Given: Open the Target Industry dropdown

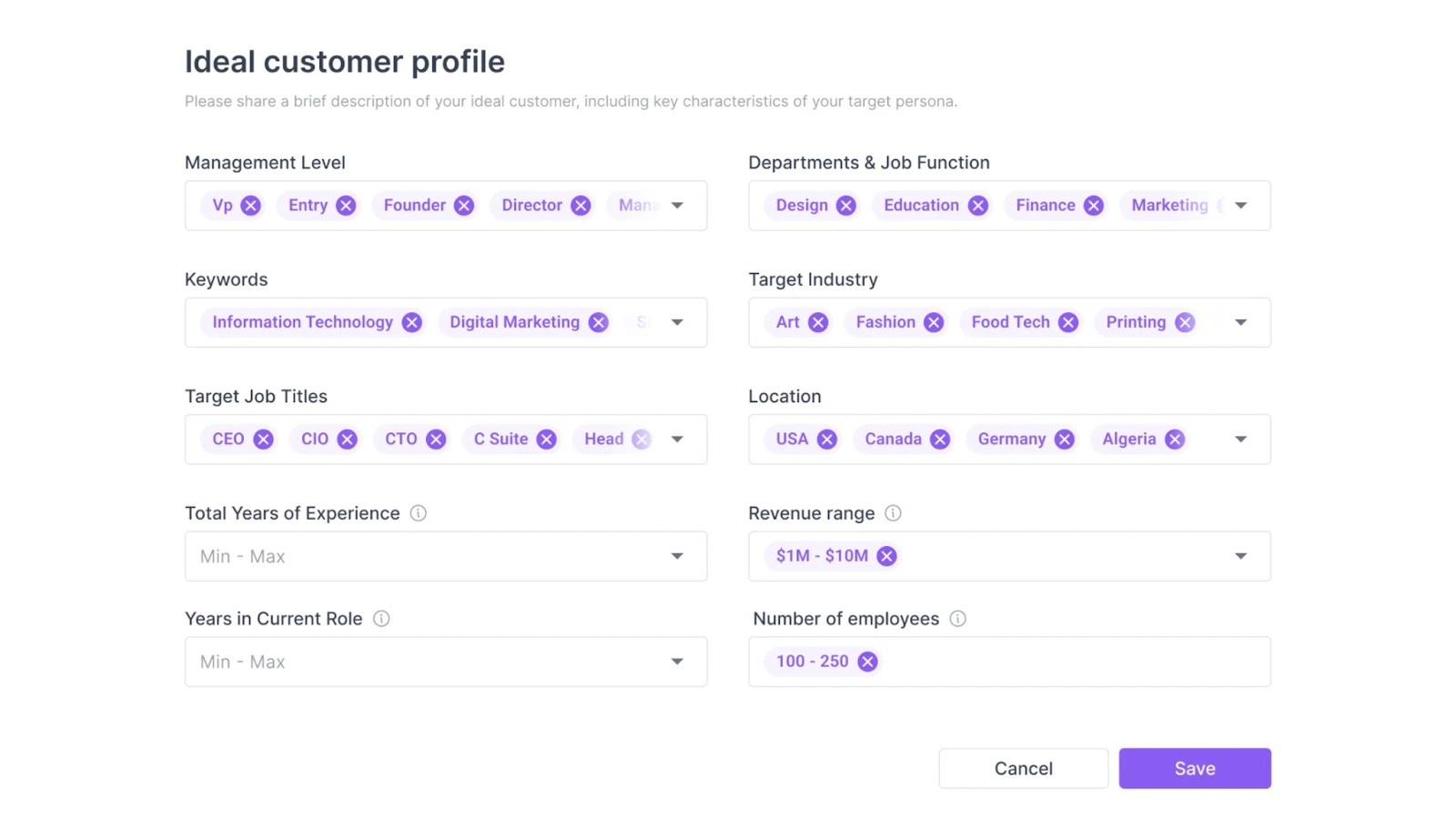Looking at the screenshot, I should 1240,321.
